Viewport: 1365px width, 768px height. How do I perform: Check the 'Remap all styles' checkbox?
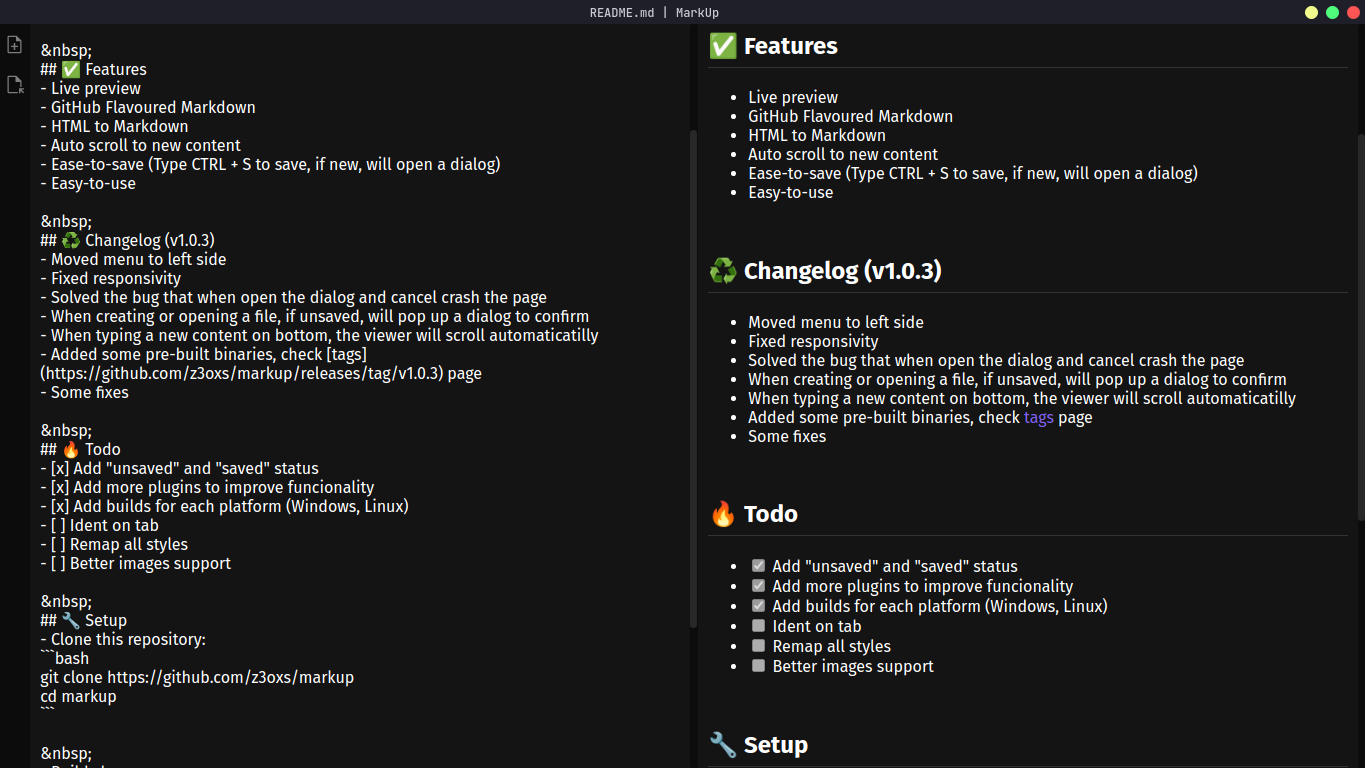point(759,646)
